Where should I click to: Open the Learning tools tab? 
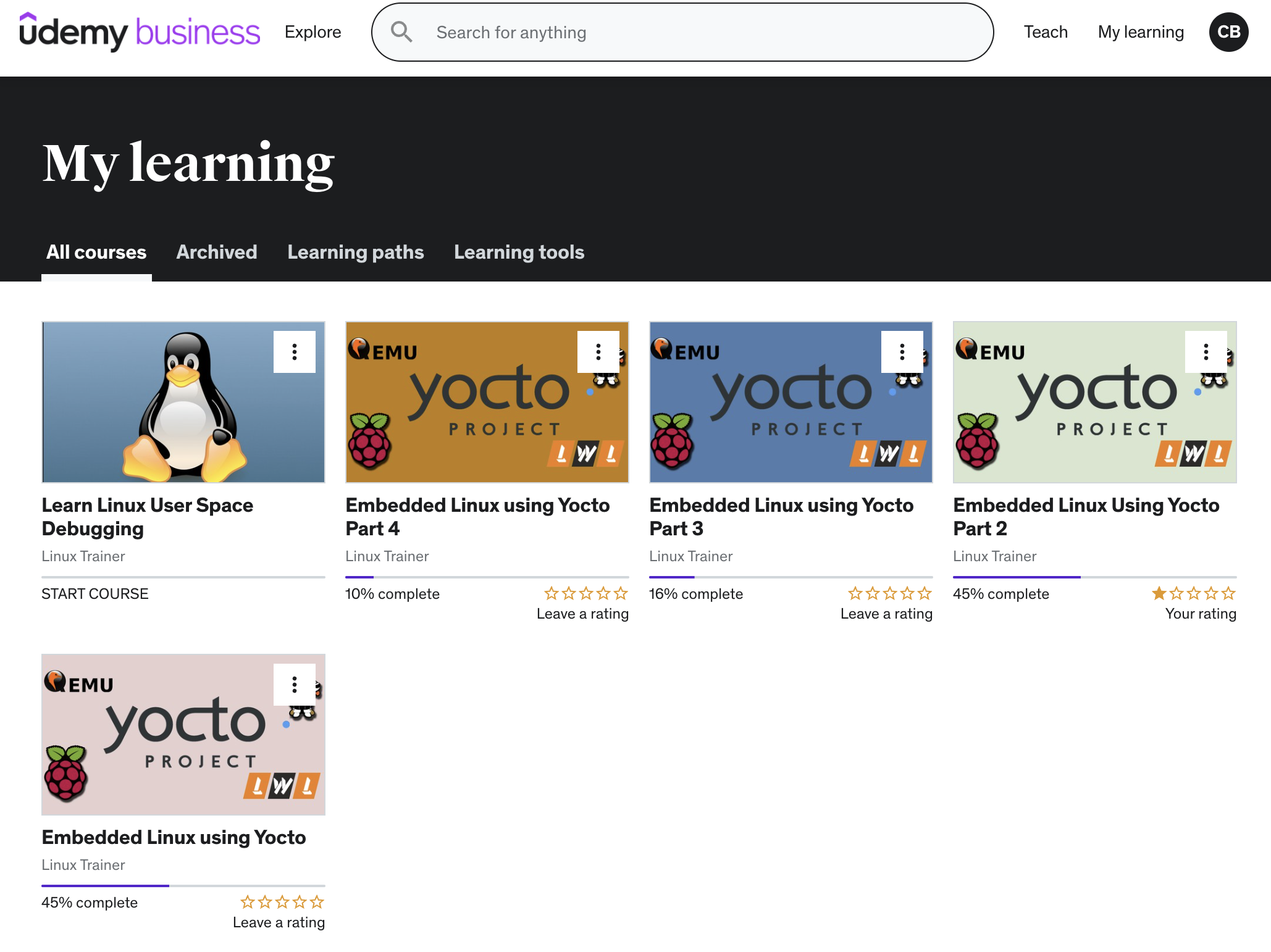point(519,252)
